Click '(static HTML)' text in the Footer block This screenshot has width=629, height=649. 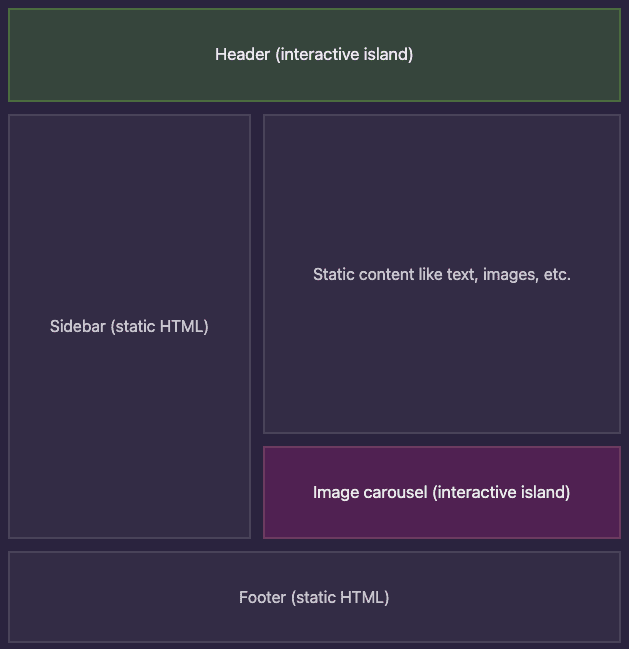pyautogui.click(x=340, y=597)
